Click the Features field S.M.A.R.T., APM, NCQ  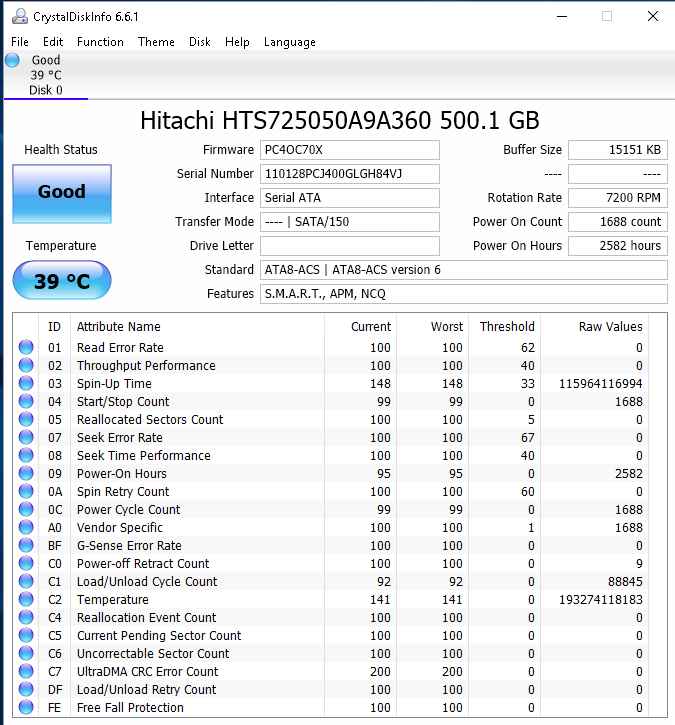coord(464,294)
